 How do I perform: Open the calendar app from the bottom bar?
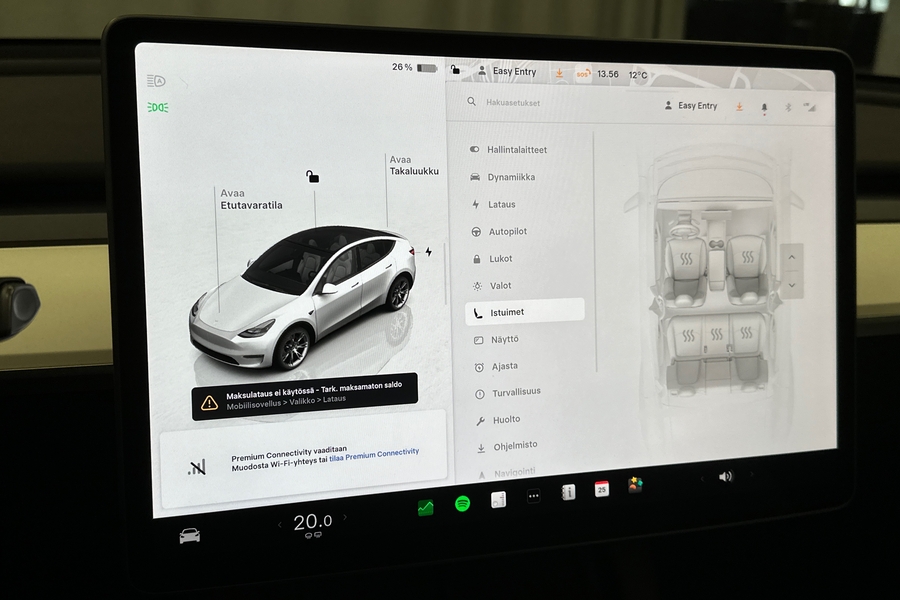601,491
